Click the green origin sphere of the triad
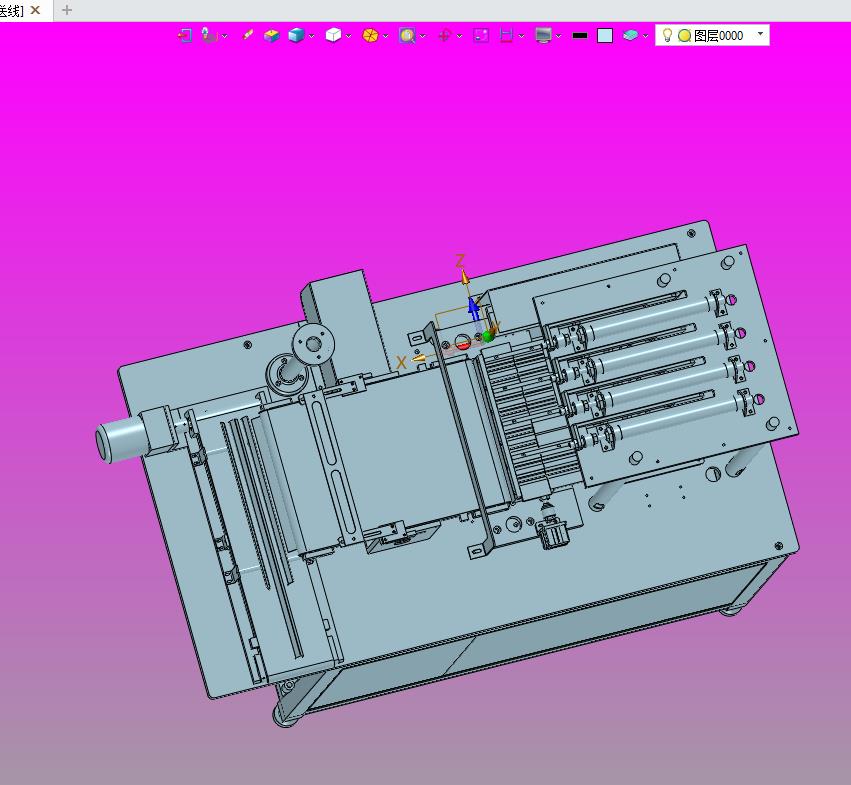 [488, 337]
